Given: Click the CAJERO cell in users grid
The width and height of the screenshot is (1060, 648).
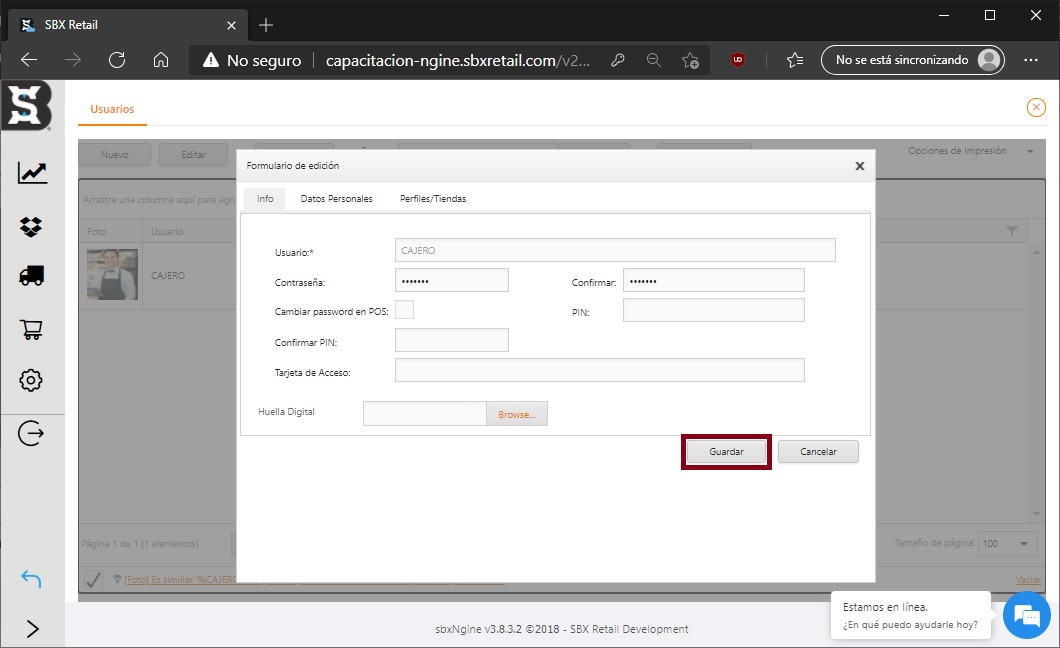Looking at the screenshot, I should tap(189, 276).
